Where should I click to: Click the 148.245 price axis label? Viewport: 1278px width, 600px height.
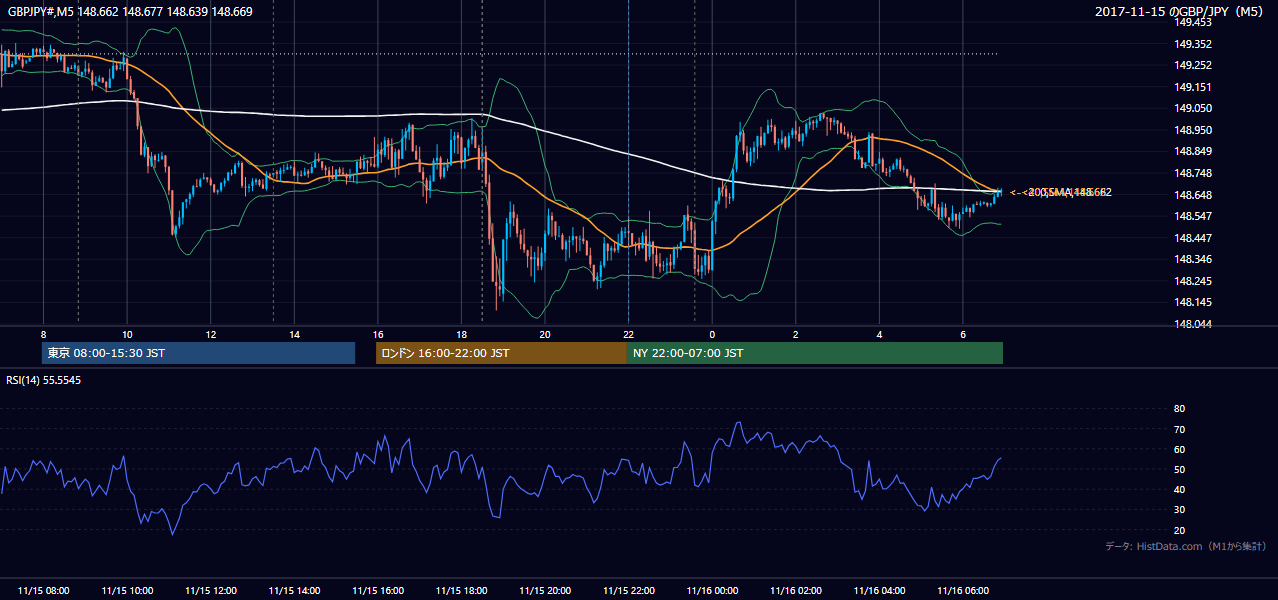pyautogui.click(x=1193, y=281)
